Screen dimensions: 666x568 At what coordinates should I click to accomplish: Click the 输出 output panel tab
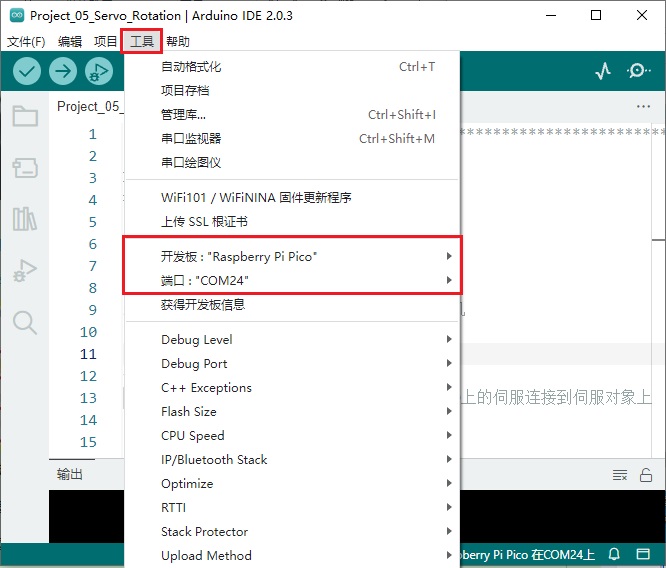[70, 474]
